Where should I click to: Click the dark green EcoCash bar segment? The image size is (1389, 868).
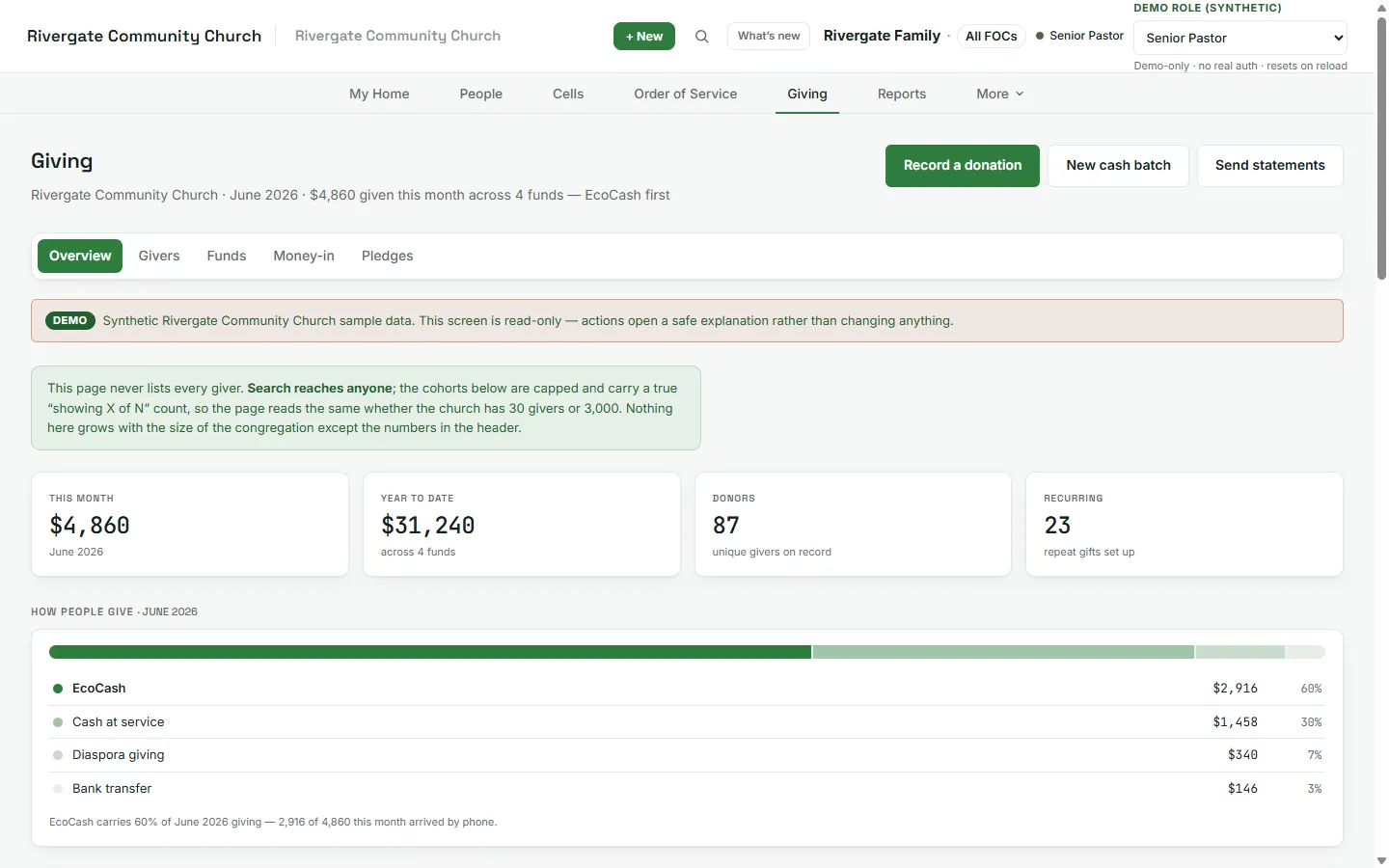pyautogui.click(x=430, y=653)
